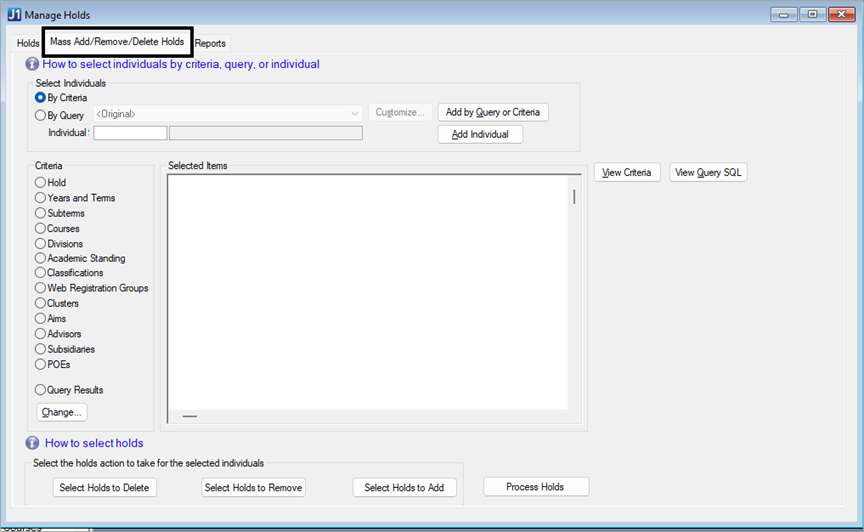Click the J1 application icon in title bar
The image size is (864, 532).
click(x=14, y=14)
